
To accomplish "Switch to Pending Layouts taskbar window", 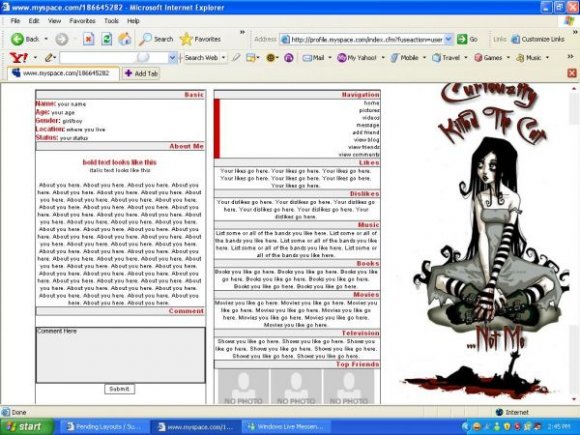I will click(x=104, y=427).
